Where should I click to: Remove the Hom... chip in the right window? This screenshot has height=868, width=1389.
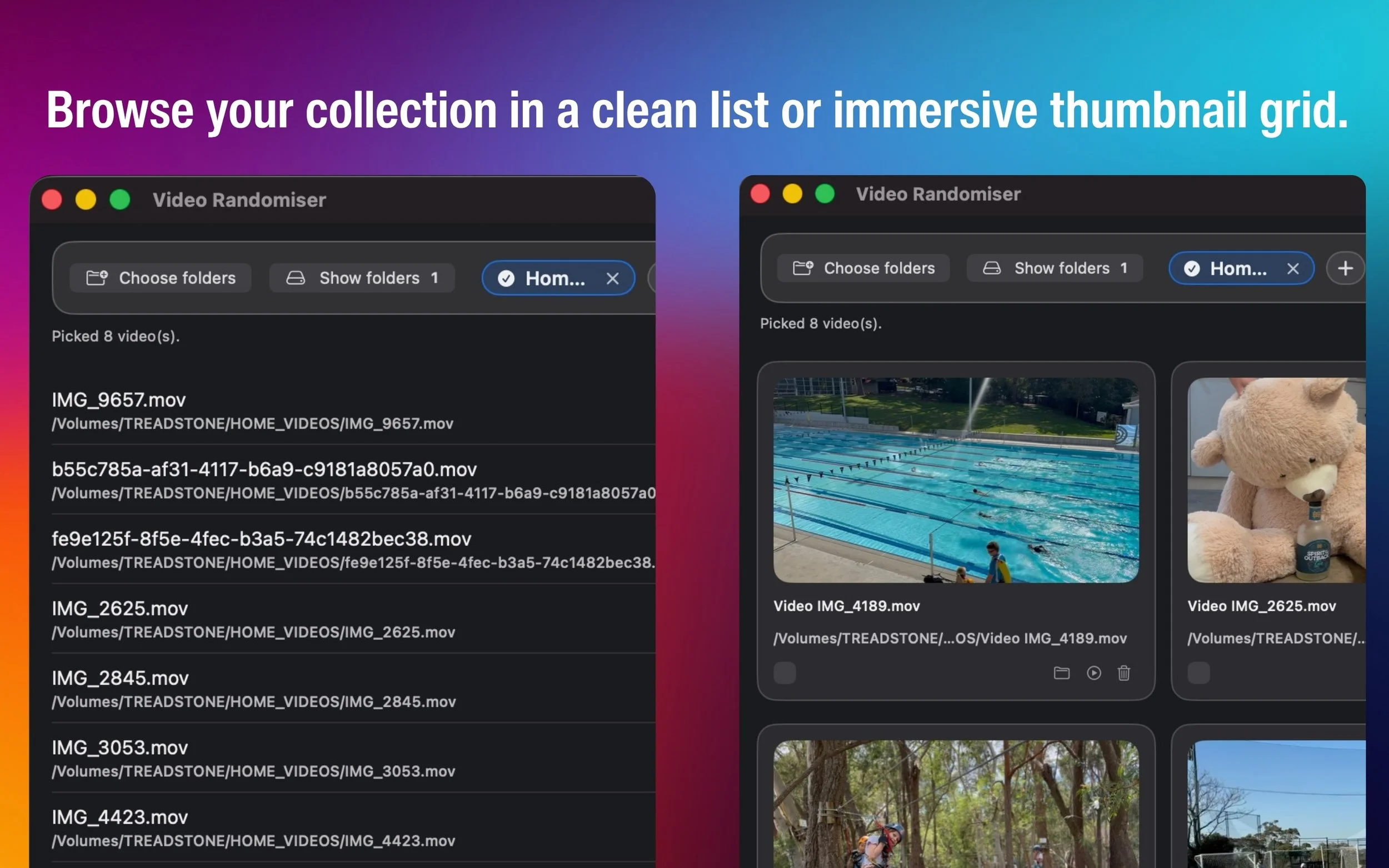(x=1292, y=269)
